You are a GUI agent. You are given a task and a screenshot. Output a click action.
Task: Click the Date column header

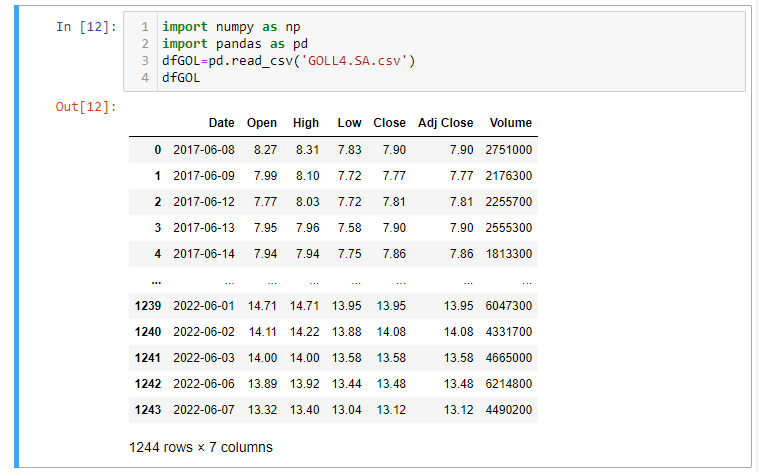point(221,123)
